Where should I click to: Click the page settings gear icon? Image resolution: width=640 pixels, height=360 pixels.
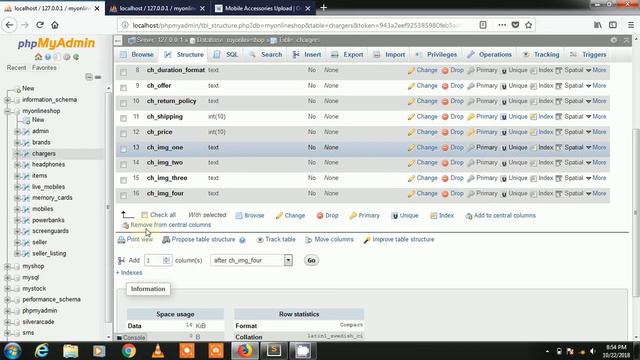pyautogui.click(x=614, y=40)
